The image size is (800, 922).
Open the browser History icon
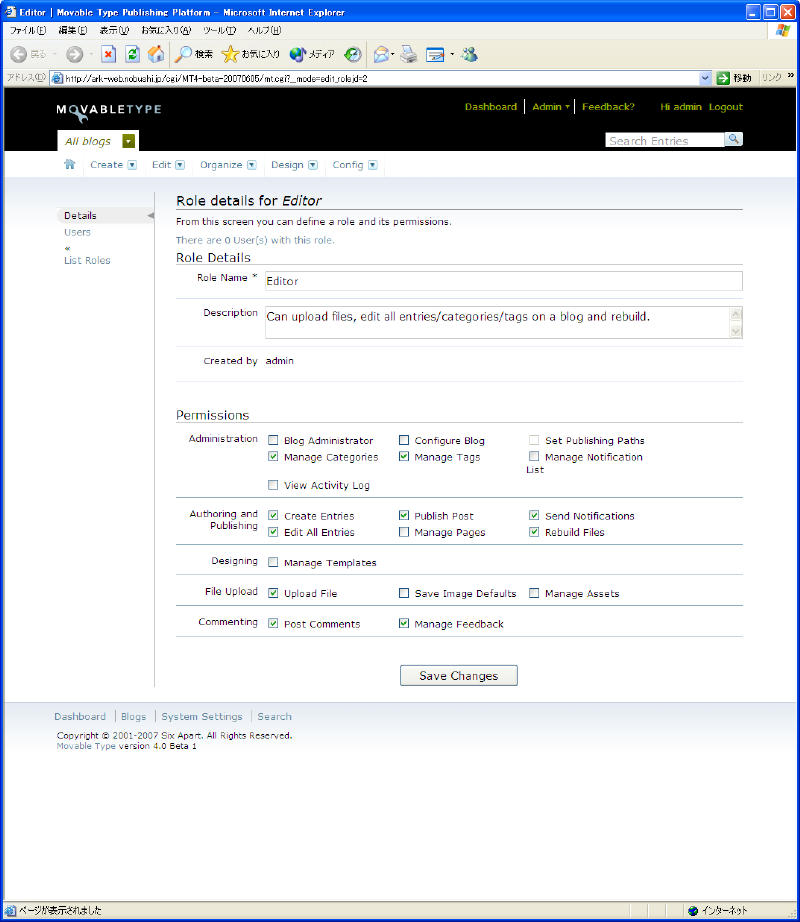click(x=352, y=54)
